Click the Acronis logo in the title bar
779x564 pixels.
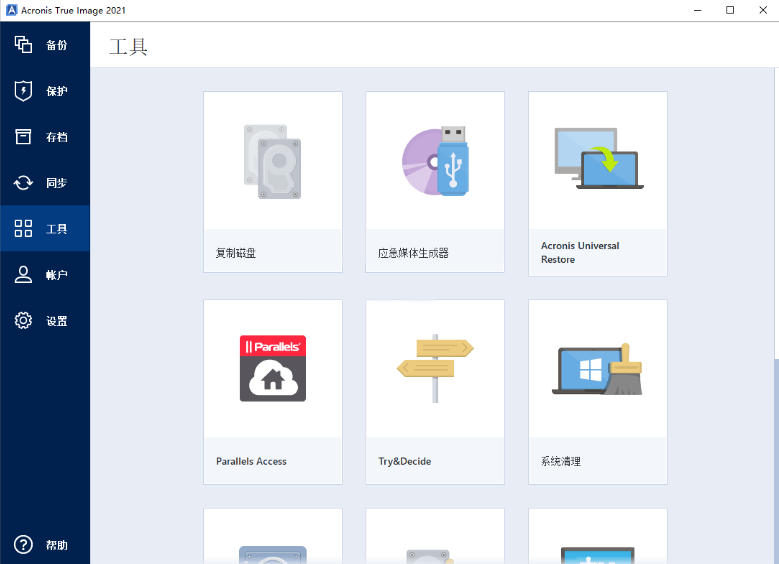click(x=11, y=10)
